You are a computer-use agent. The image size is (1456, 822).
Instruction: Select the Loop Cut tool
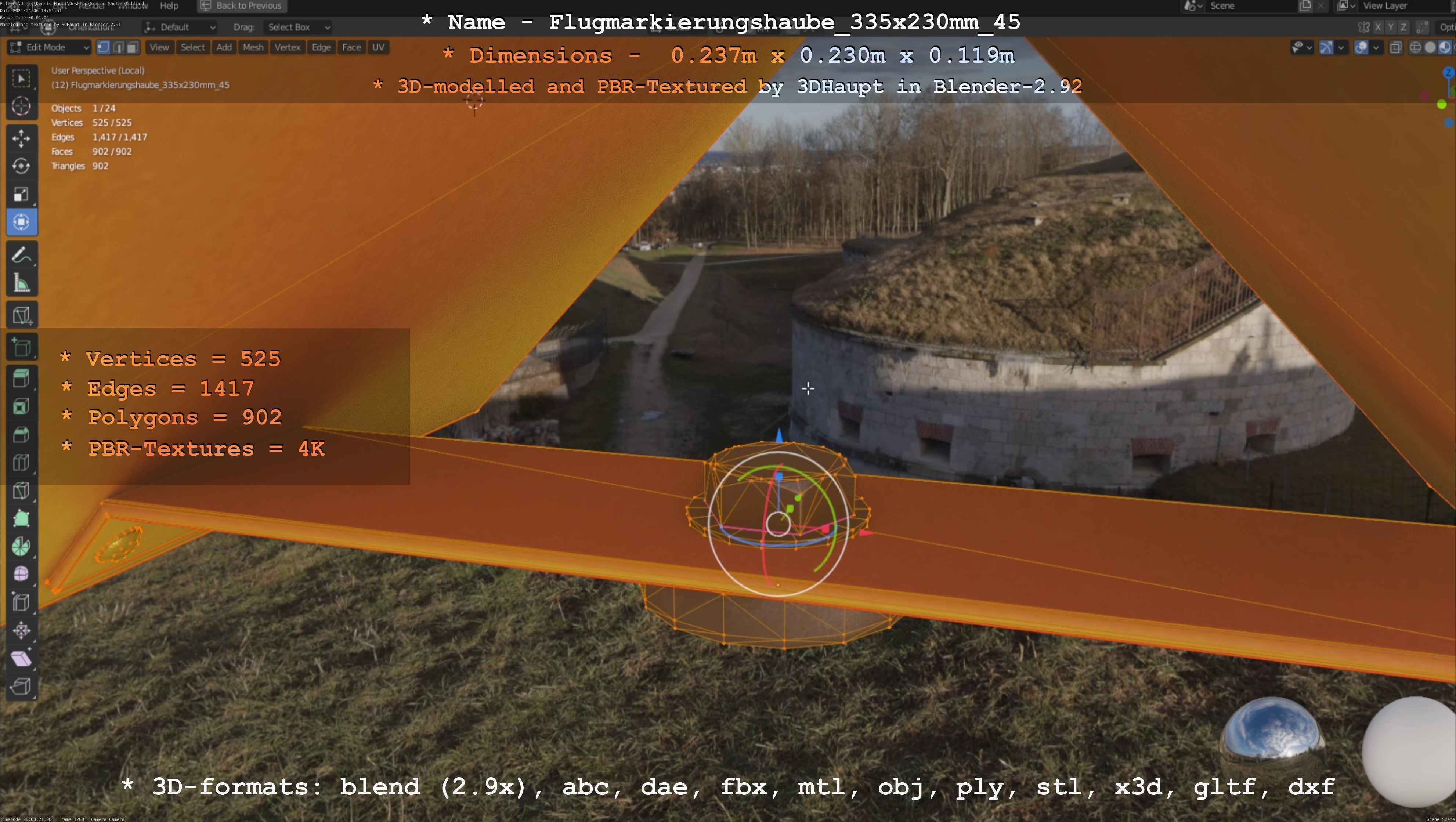[x=21, y=462]
